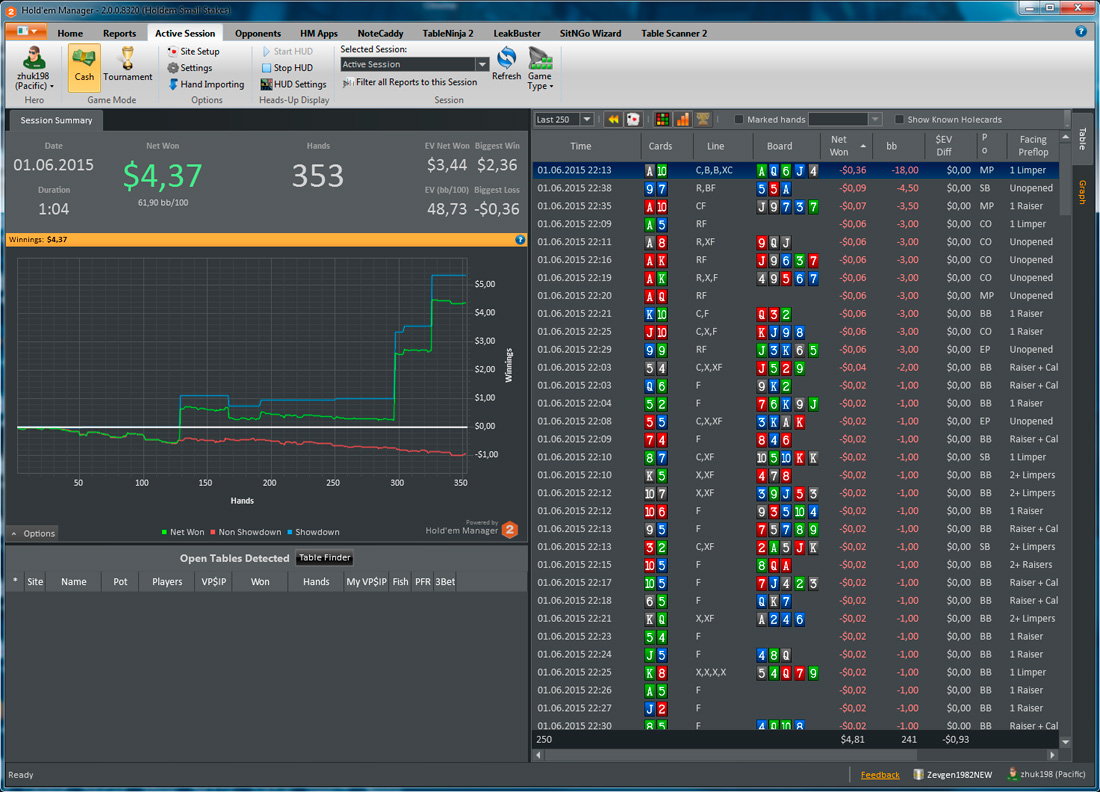The width and height of the screenshot is (1100, 792).
Task: Click the Start HUD play icon
Action: click(266, 51)
